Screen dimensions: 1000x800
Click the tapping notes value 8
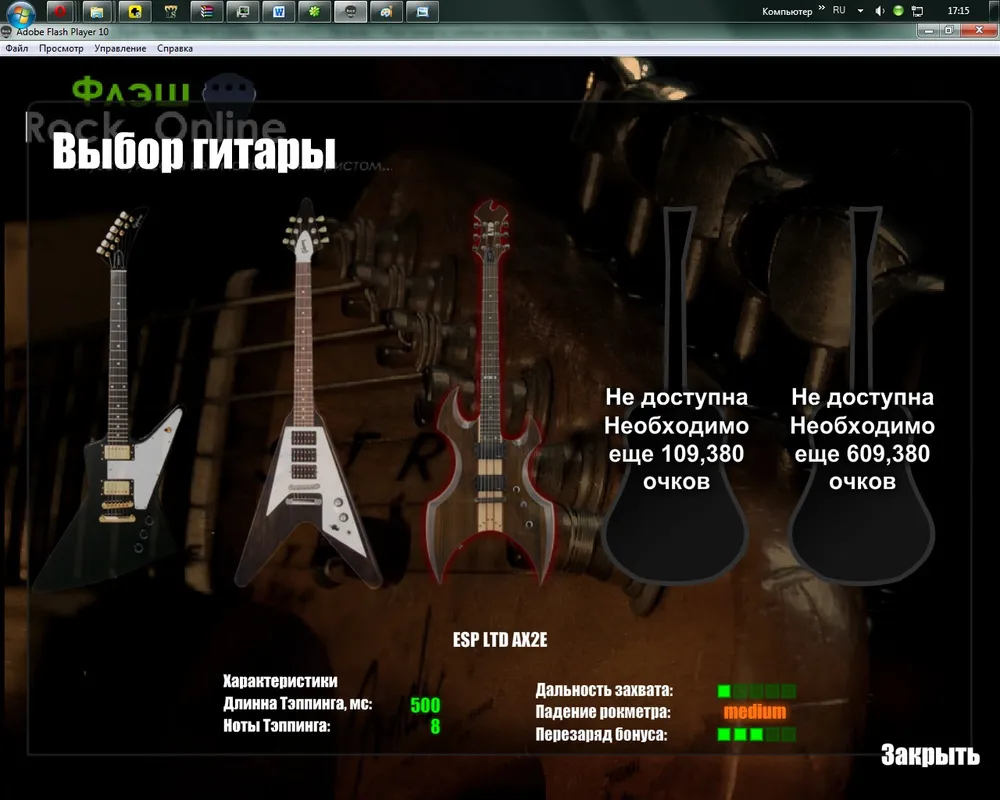(435, 726)
